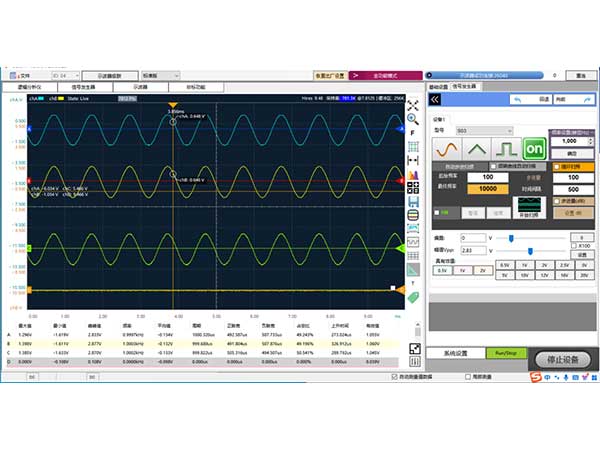Click the amplitude Vpp slider handle

click(530, 251)
